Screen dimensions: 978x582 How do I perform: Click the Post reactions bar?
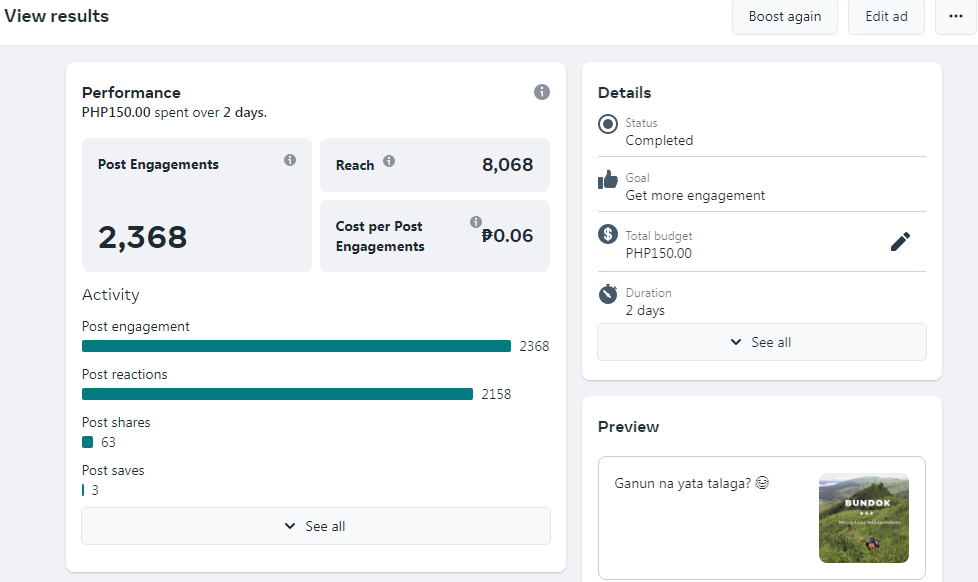point(277,394)
